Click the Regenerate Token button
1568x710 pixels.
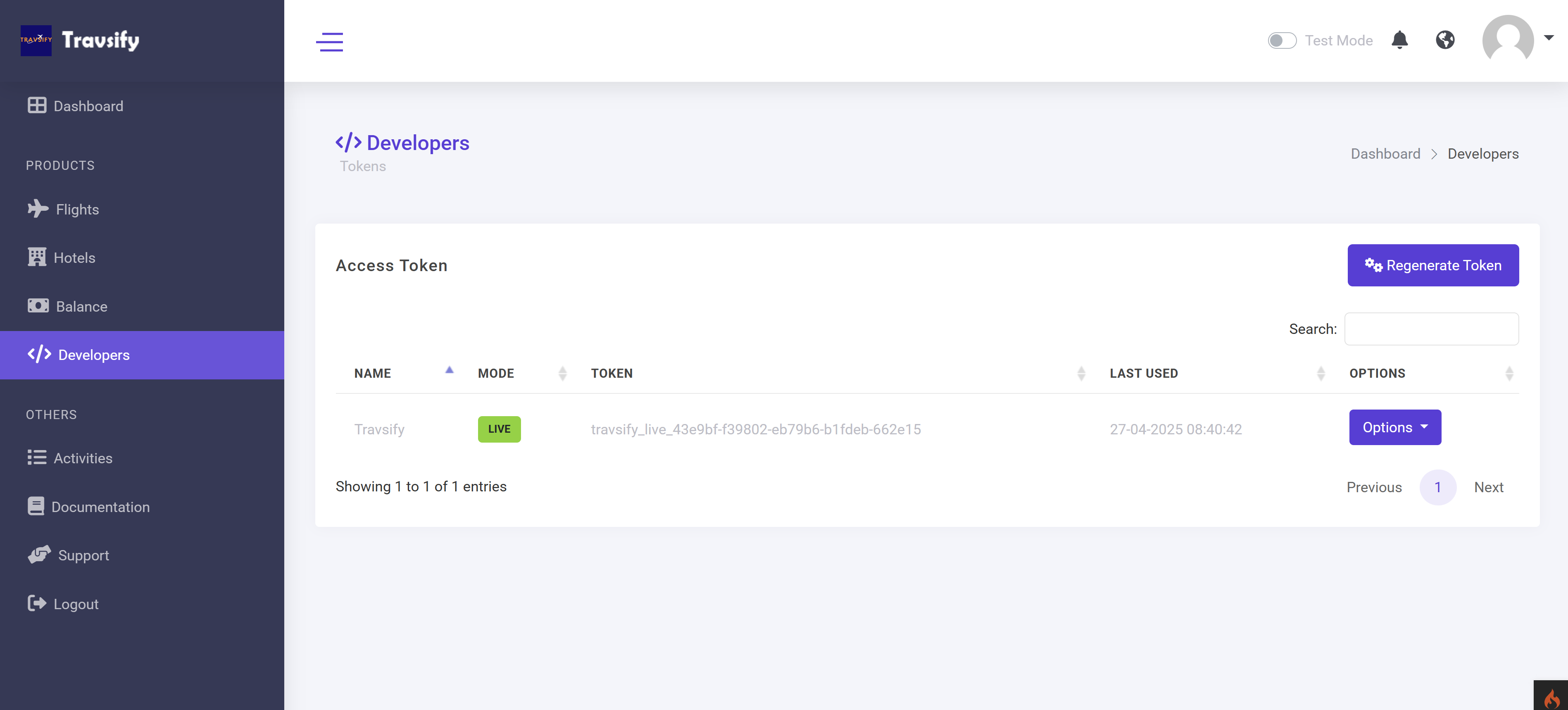(x=1432, y=265)
